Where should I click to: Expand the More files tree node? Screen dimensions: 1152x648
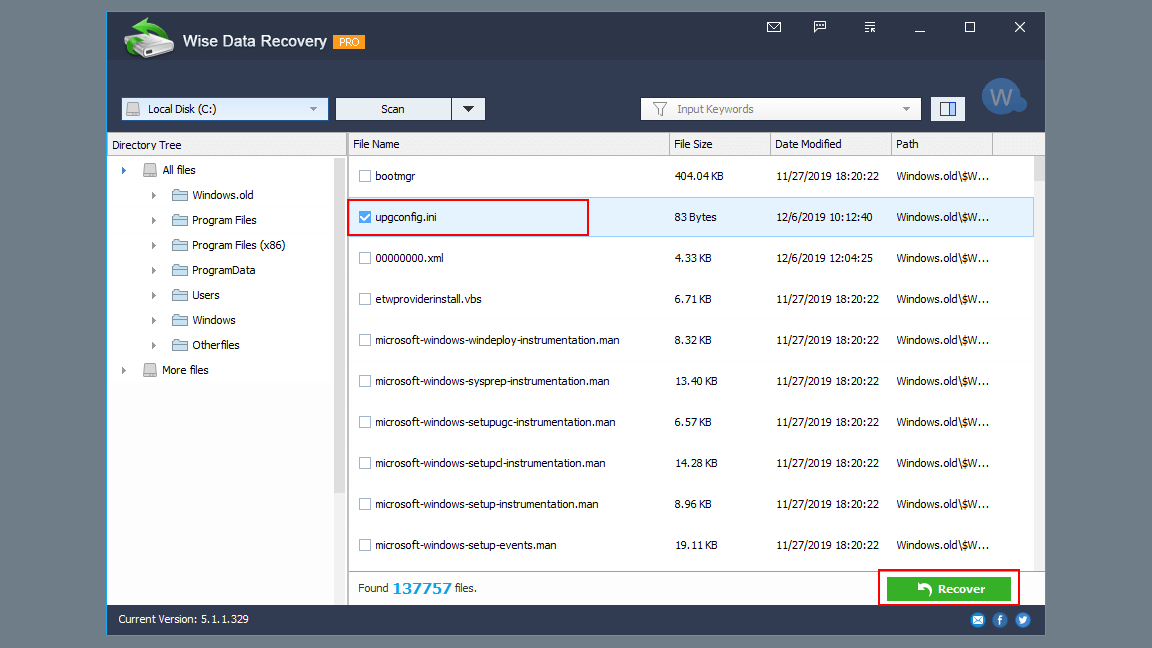coord(123,370)
